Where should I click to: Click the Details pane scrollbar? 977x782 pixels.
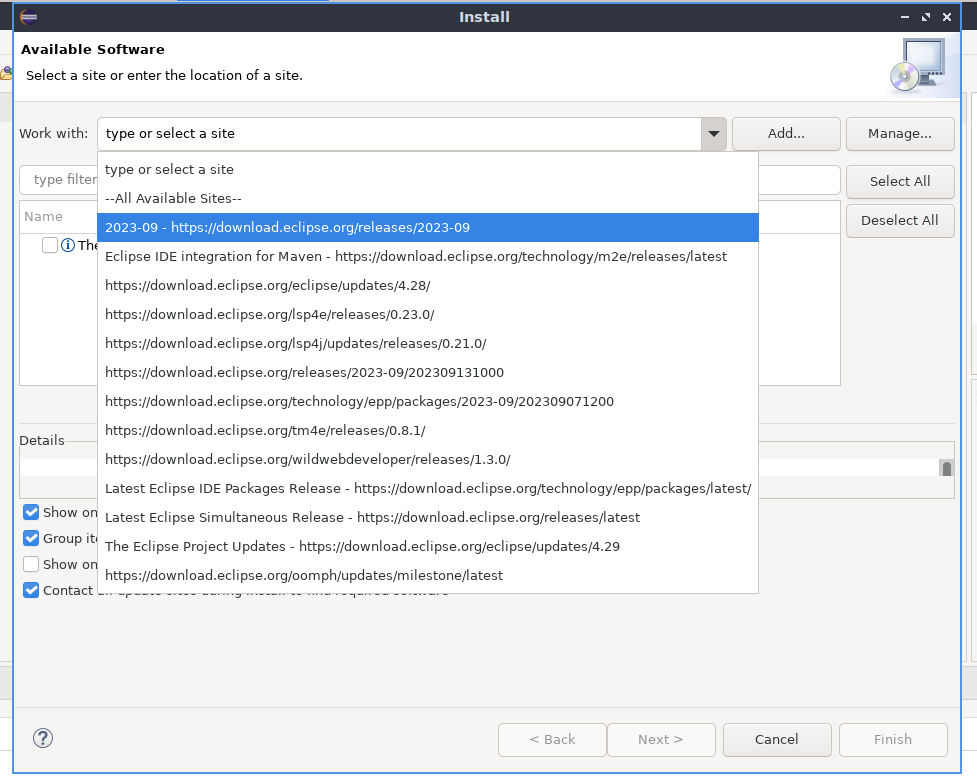click(x=946, y=468)
